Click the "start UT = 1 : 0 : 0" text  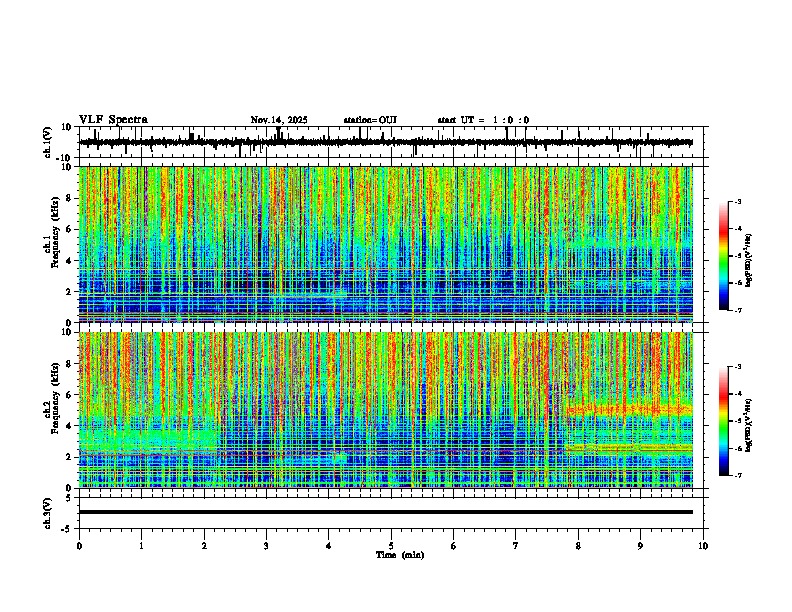tap(483, 120)
